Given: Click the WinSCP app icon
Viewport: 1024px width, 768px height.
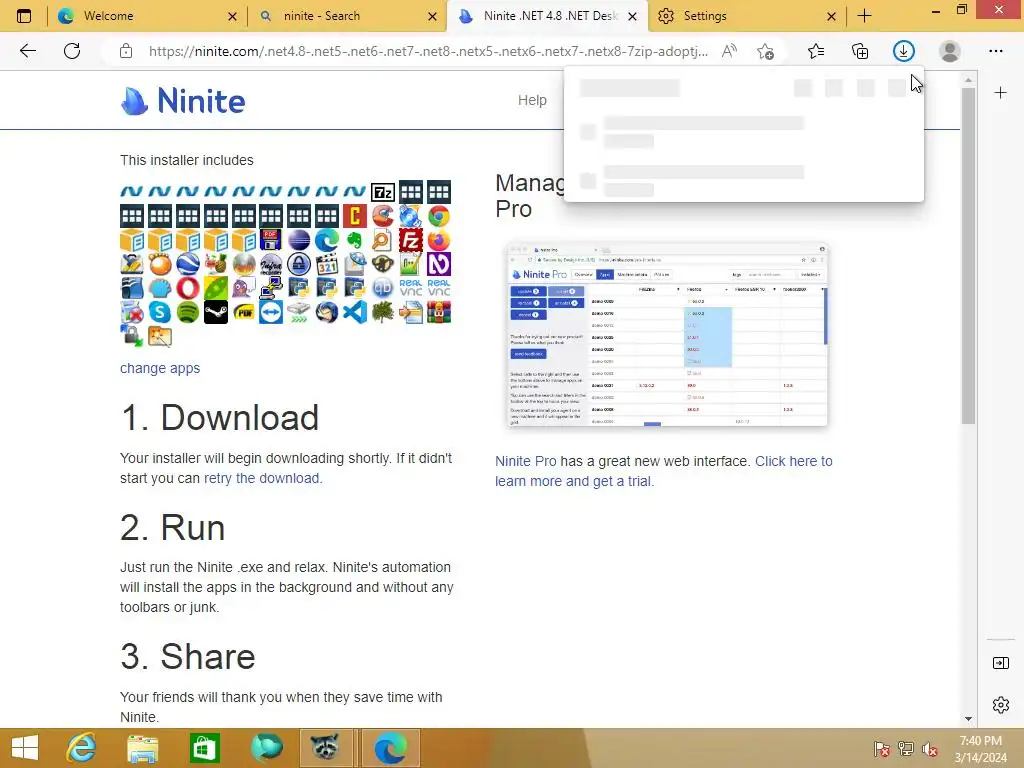Looking at the screenshot, I should pos(131,336).
